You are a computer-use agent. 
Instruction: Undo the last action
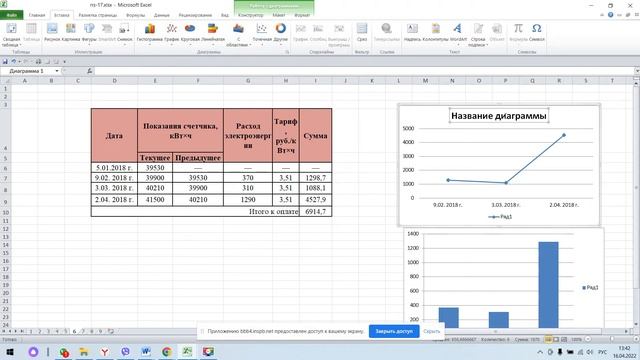point(13,62)
